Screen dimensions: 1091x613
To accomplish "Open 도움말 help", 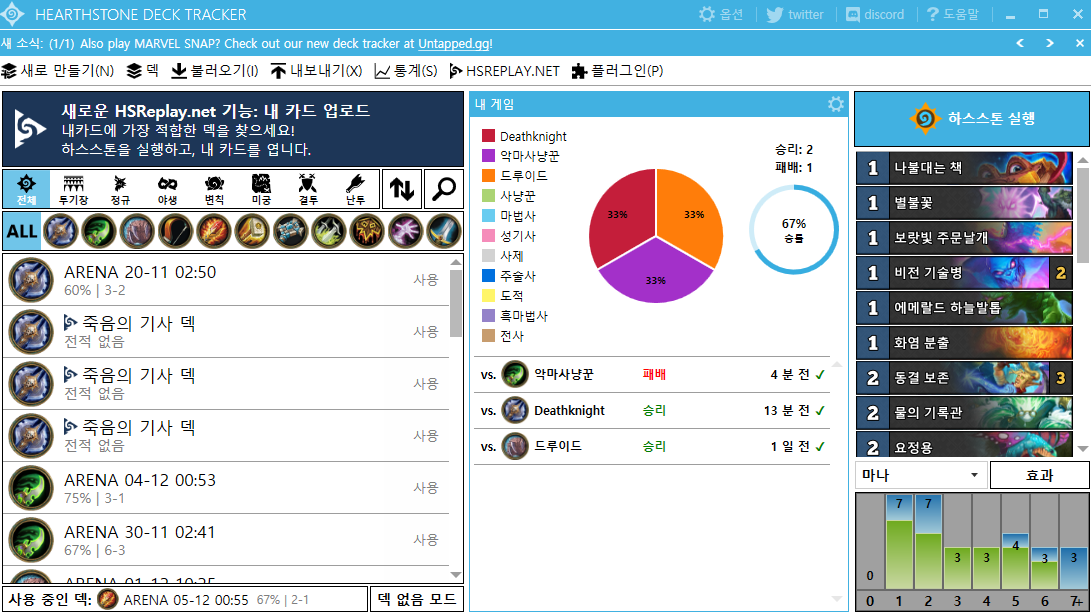I will click(x=953, y=14).
